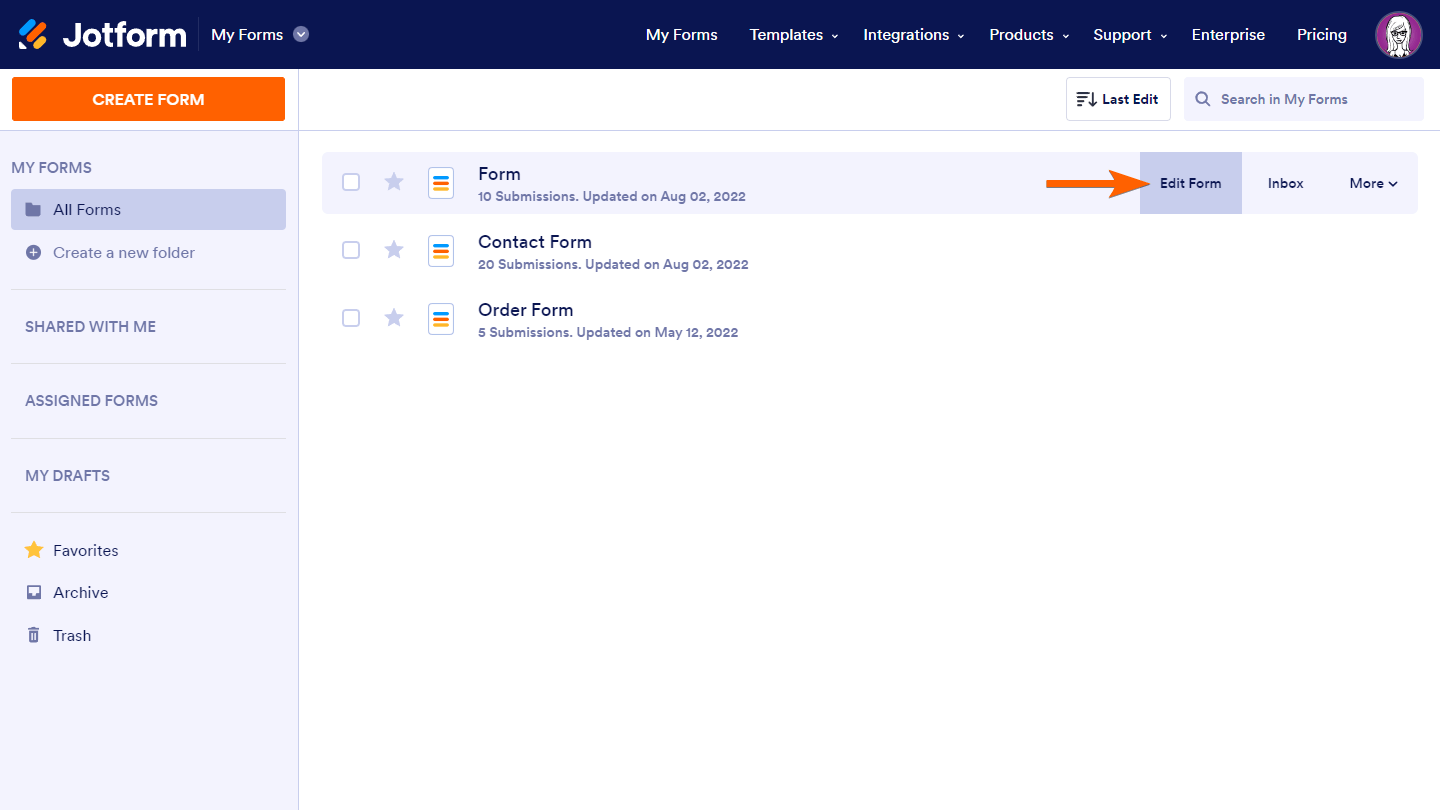Screen dimensions: 1440x810
Task: Star the Contact Form as favorite
Action: tap(394, 250)
